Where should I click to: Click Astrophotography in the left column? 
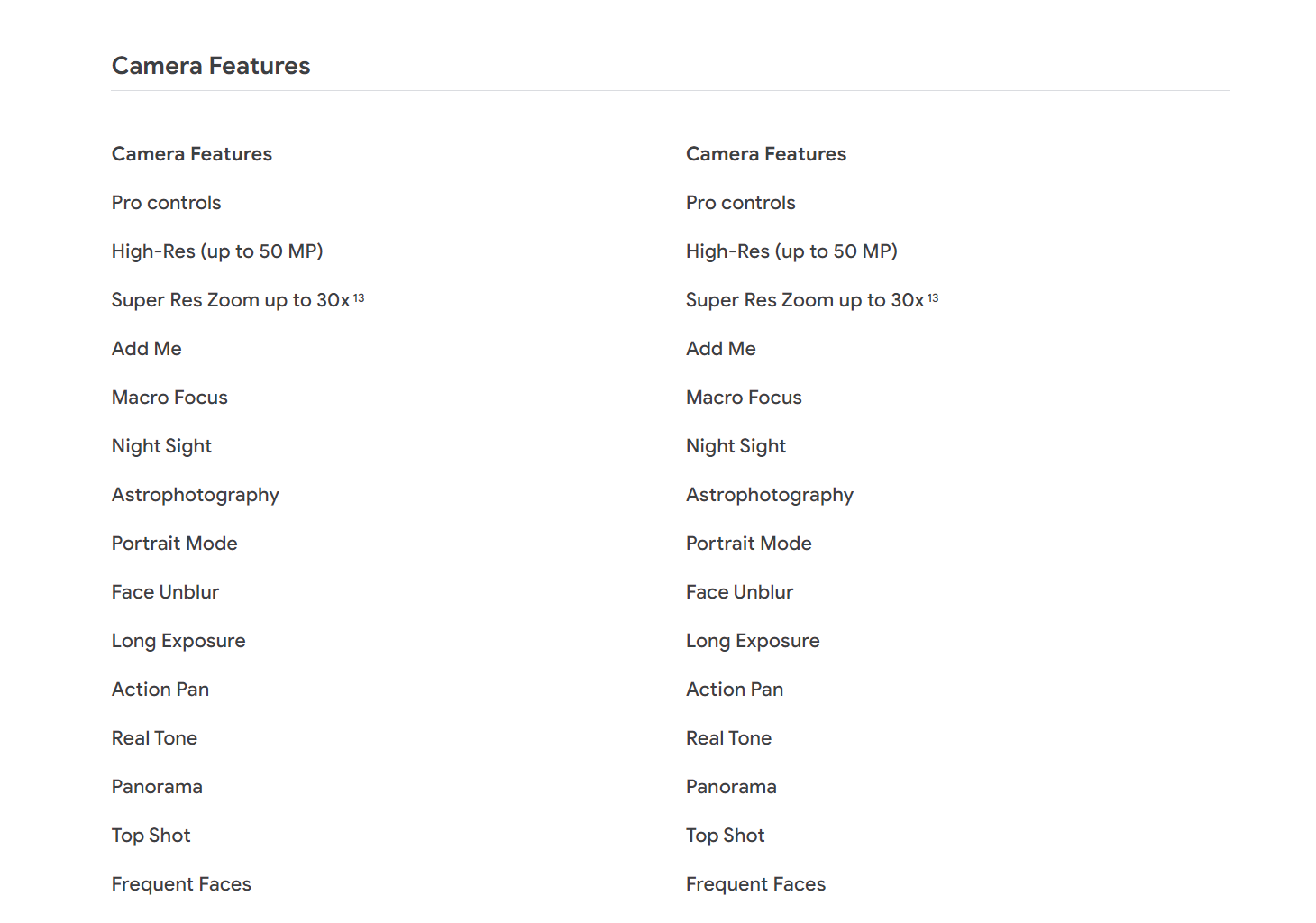(196, 495)
